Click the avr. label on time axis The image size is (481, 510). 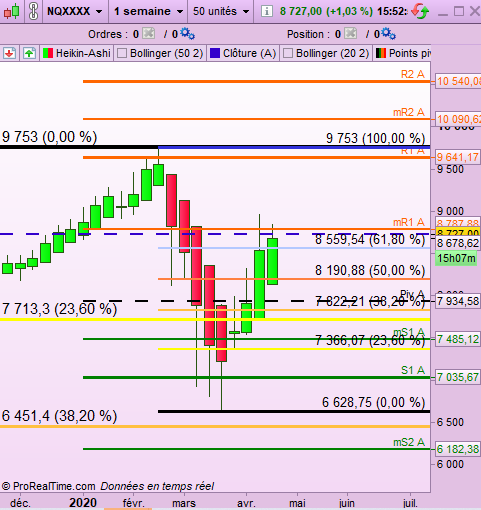tap(246, 503)
